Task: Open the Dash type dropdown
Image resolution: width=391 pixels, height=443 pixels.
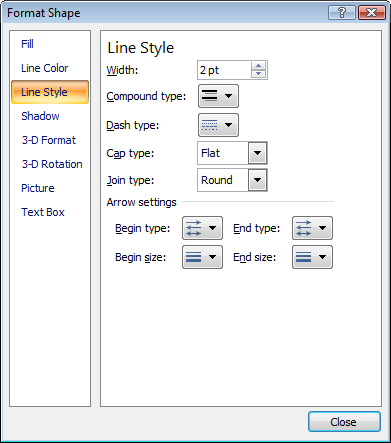Action: (x=218, y=125)
